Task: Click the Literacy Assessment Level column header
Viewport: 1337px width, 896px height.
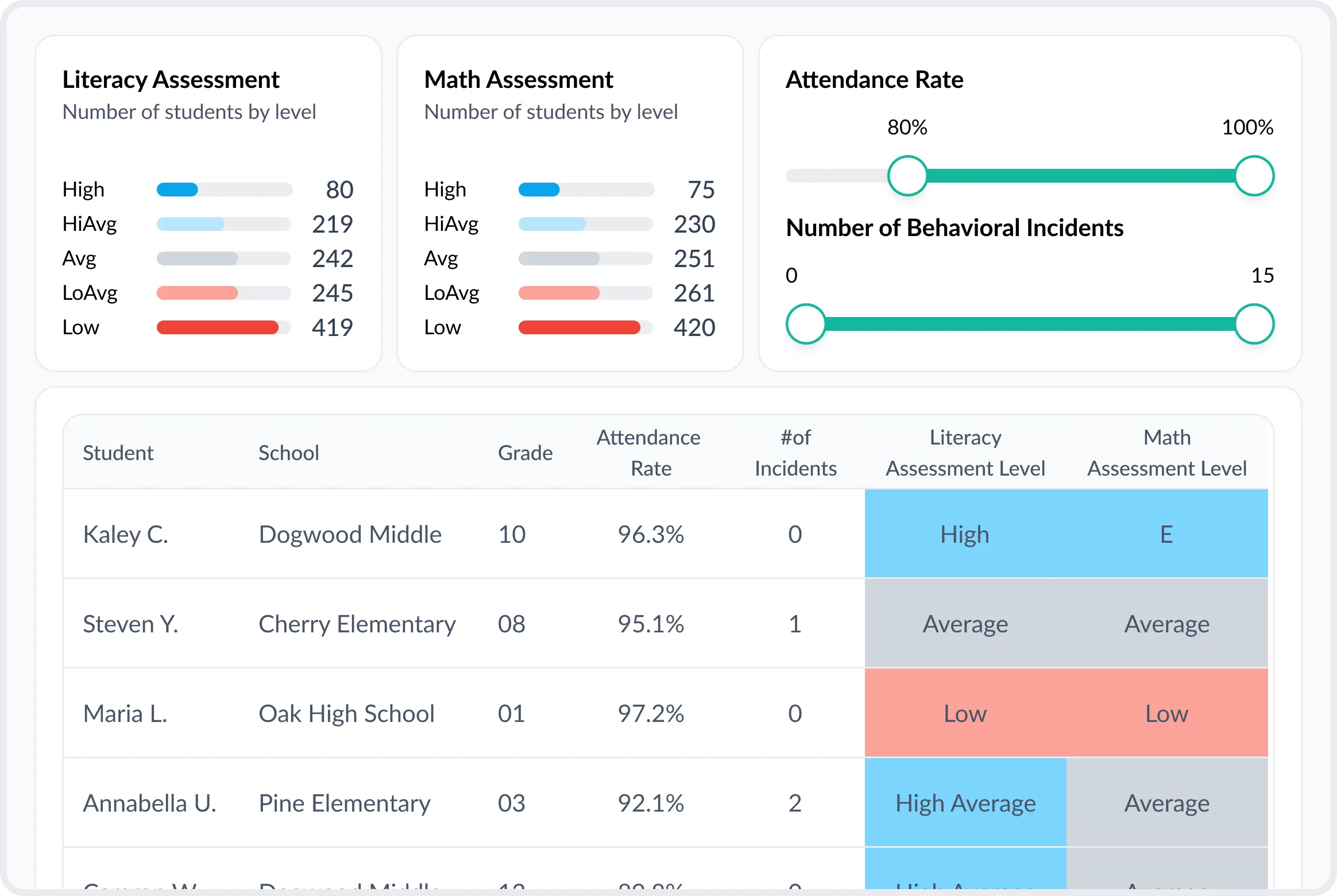Action: tap(965, 453)
